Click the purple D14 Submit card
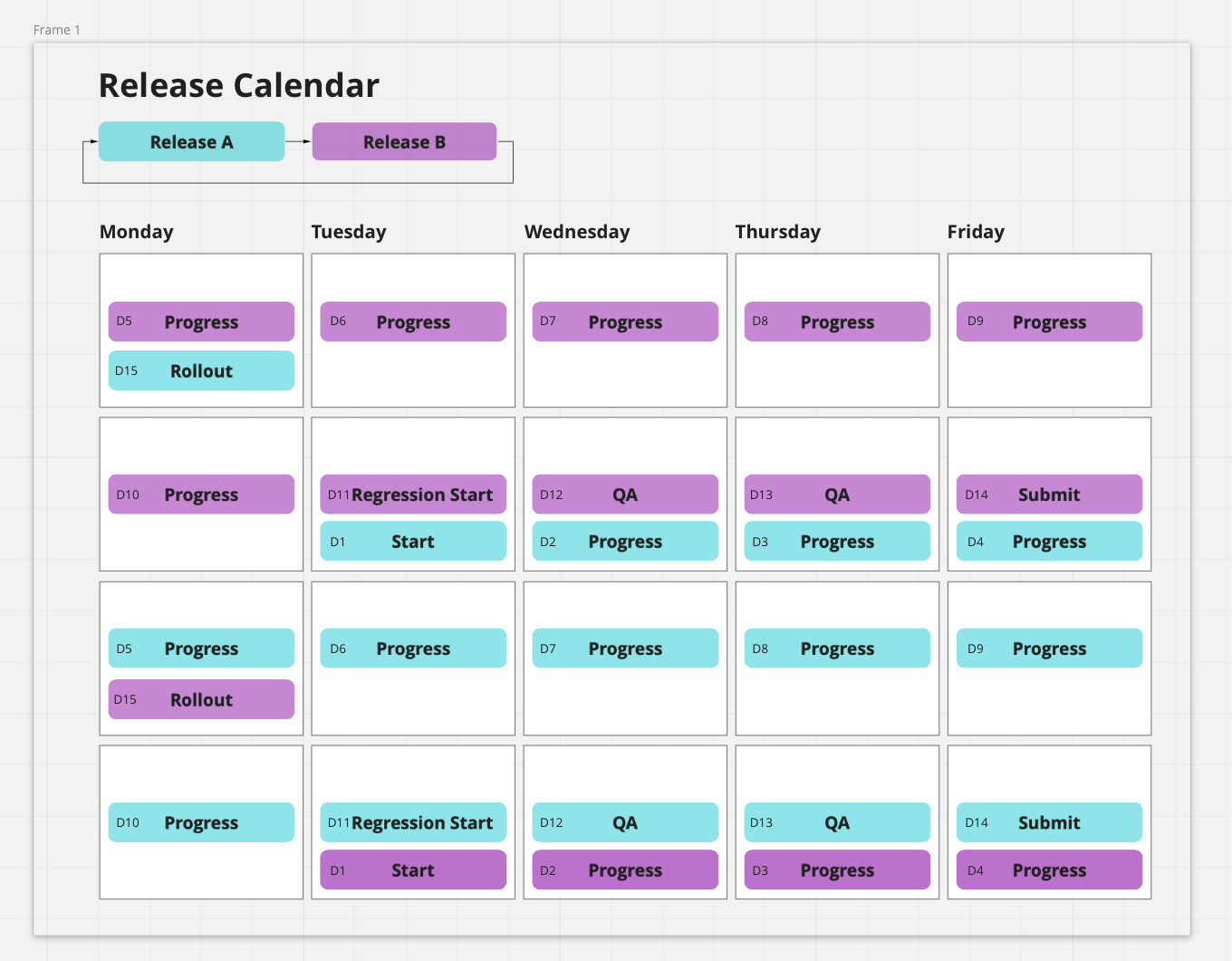The height and width of the screenshot is (961, 1232). tap(1049, 495)
